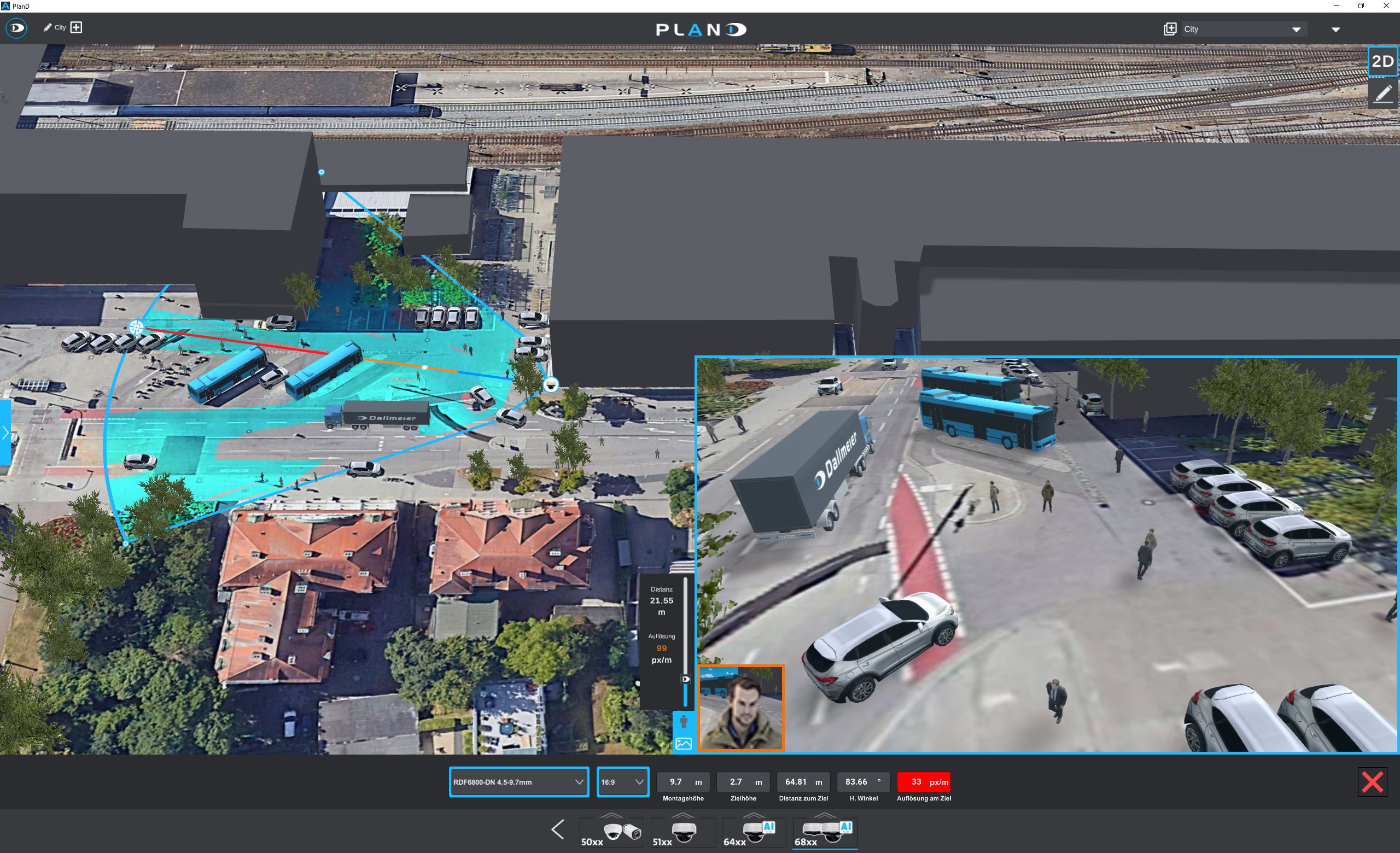Click the landscape image icon
1400x853 pixels.
click(684, 744)
